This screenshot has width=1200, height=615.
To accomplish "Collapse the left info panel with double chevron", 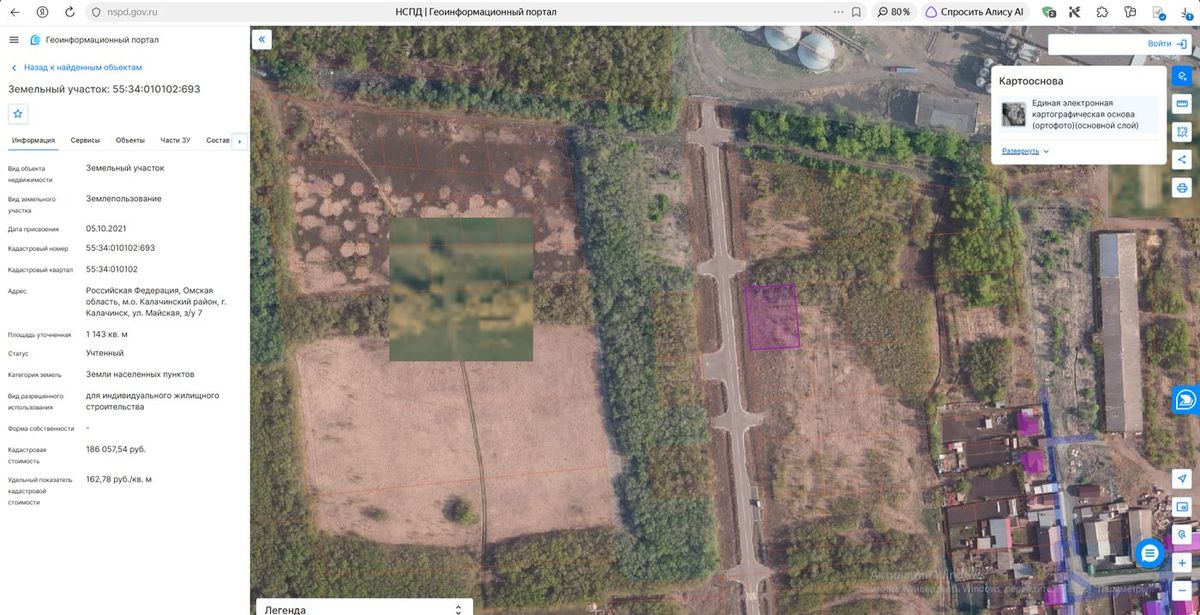I will tap(262, 40).
